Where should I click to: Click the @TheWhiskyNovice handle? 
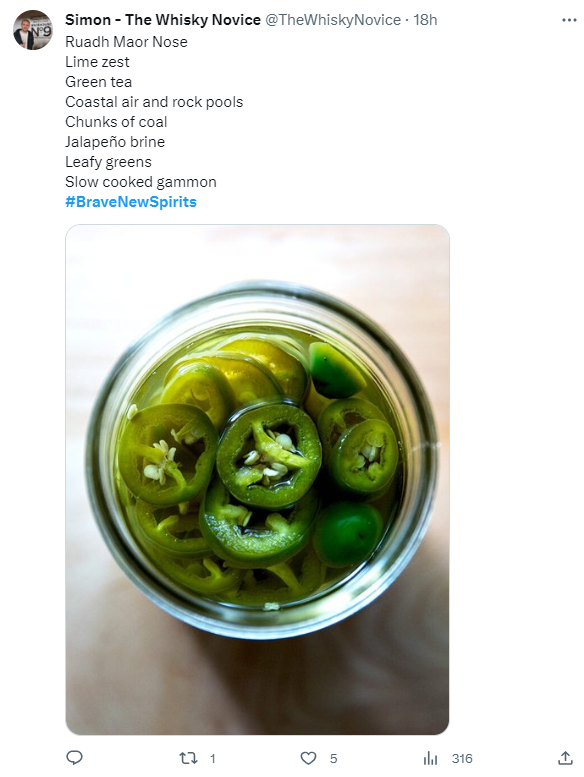[x=333, y=20]
